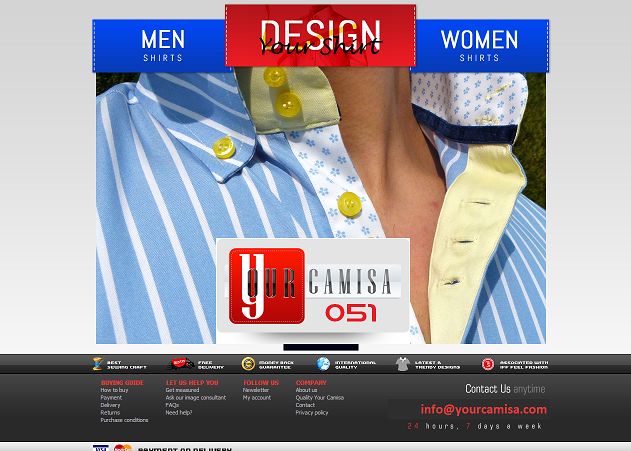Click the 24 hours, 7 days a week text
The width and height of the screenshot is (631, 451).
point(475,426)
